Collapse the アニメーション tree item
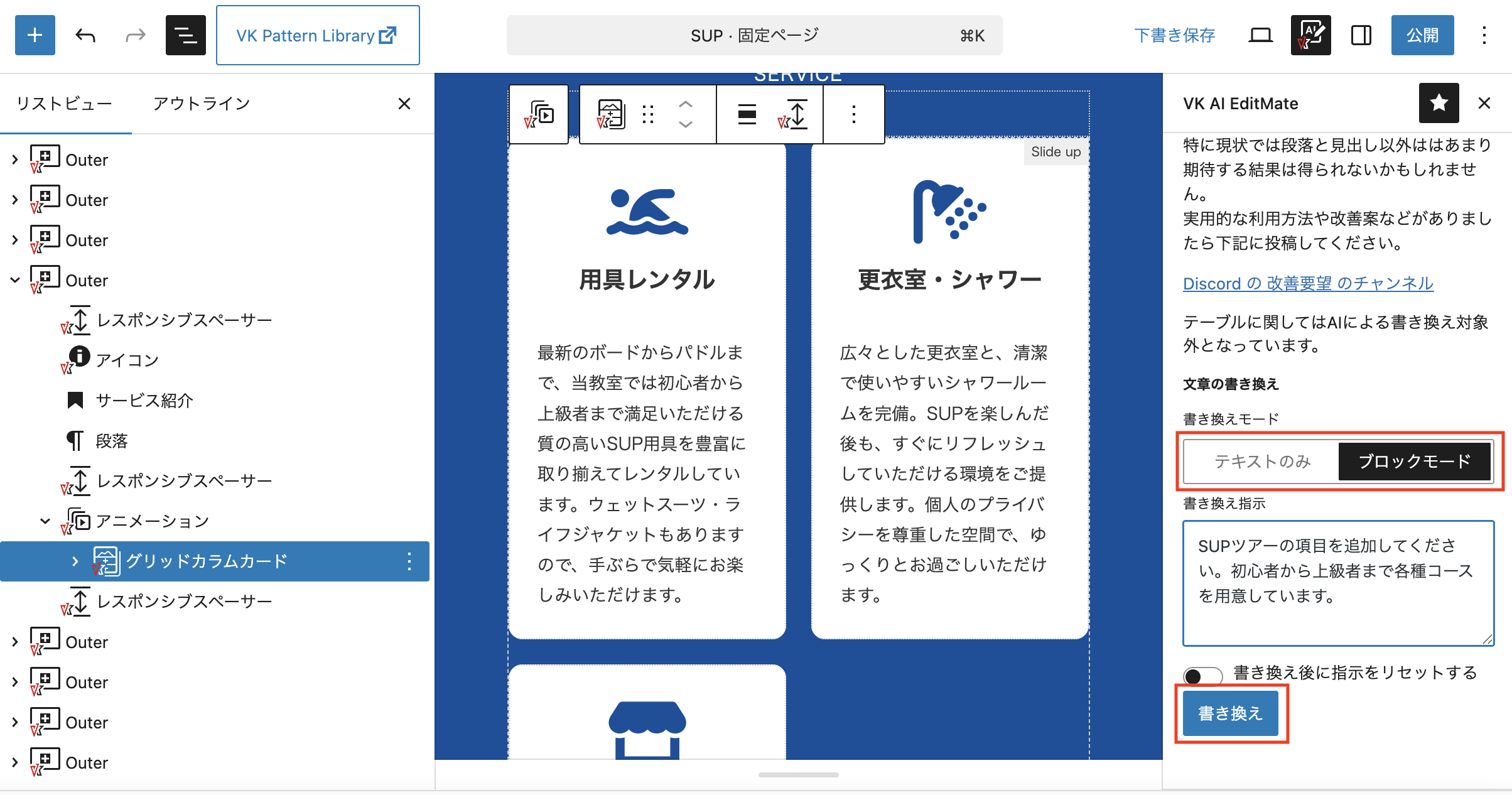Image resolution: width=1512 pixels, height=795 pixels. (45, 521)
